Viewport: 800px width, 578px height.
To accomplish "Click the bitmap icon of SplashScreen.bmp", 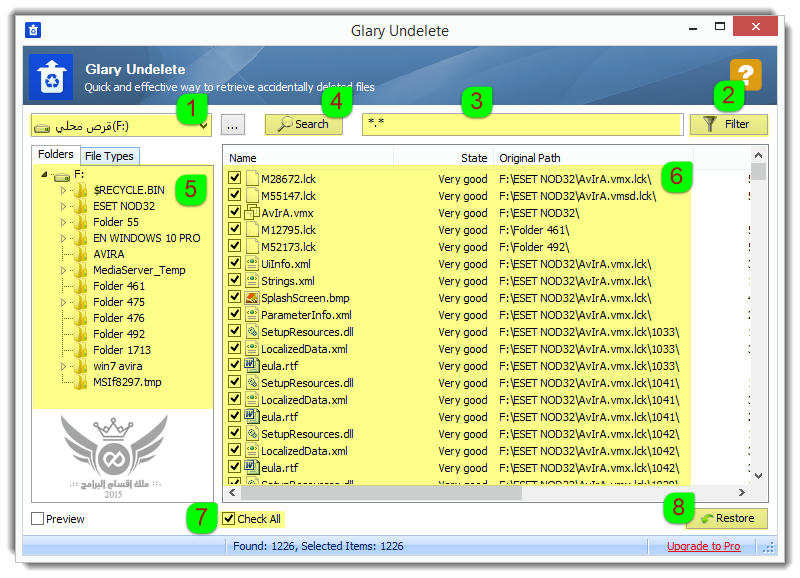I will (x=252, y=297).
